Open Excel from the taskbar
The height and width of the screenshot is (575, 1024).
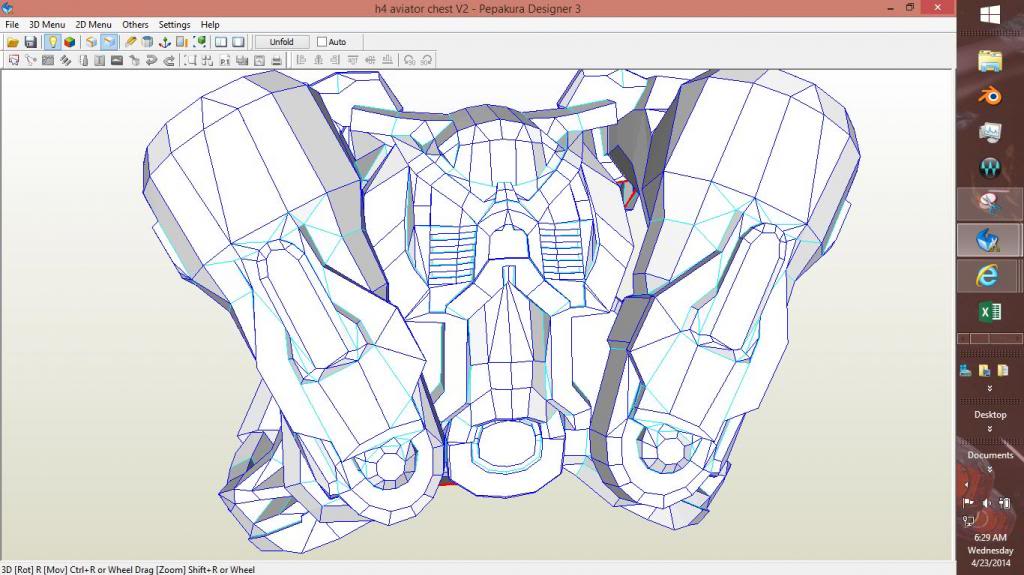[x=990, y=312]
